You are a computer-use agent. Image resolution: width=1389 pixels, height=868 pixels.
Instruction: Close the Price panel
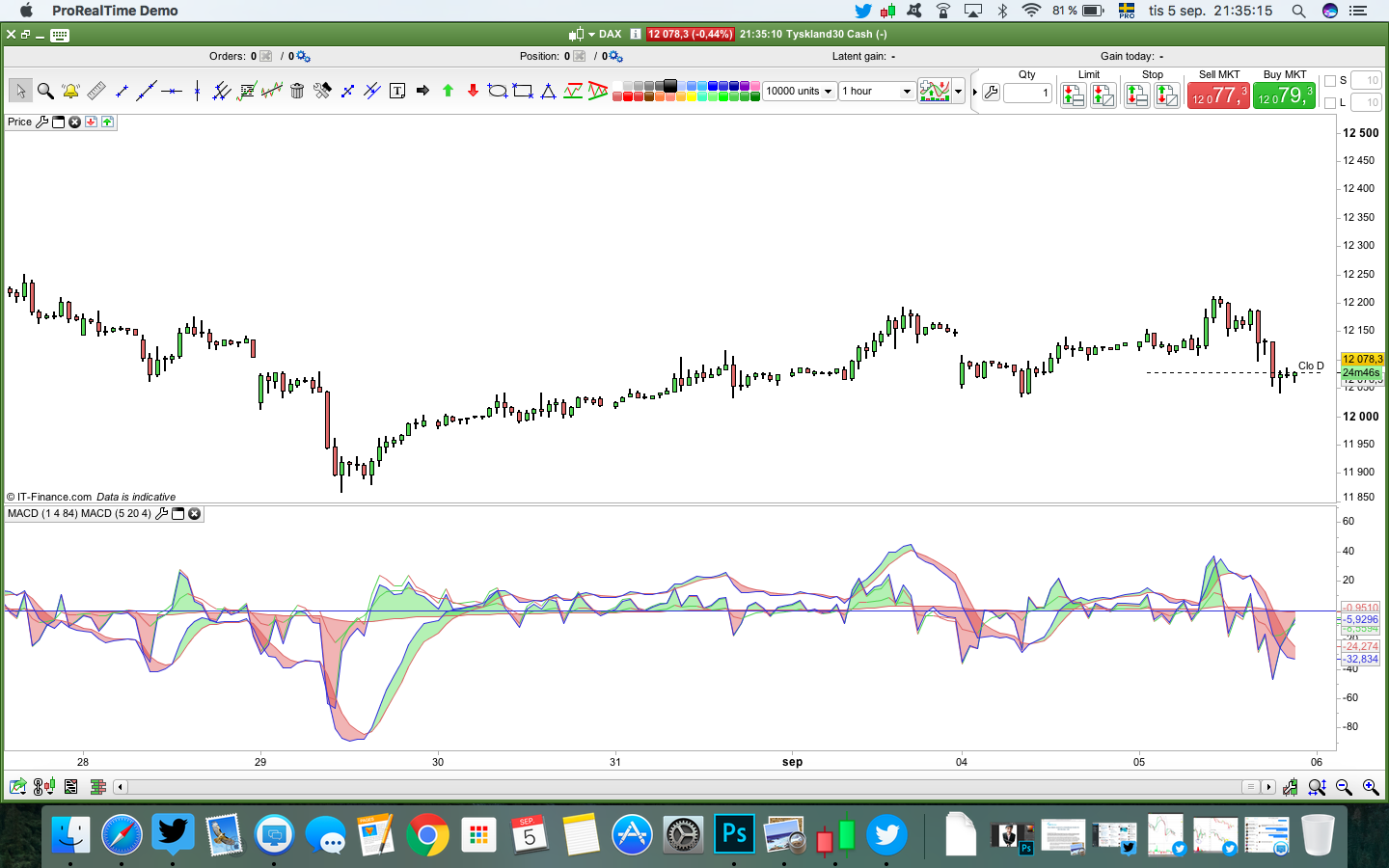pos(74,122)
